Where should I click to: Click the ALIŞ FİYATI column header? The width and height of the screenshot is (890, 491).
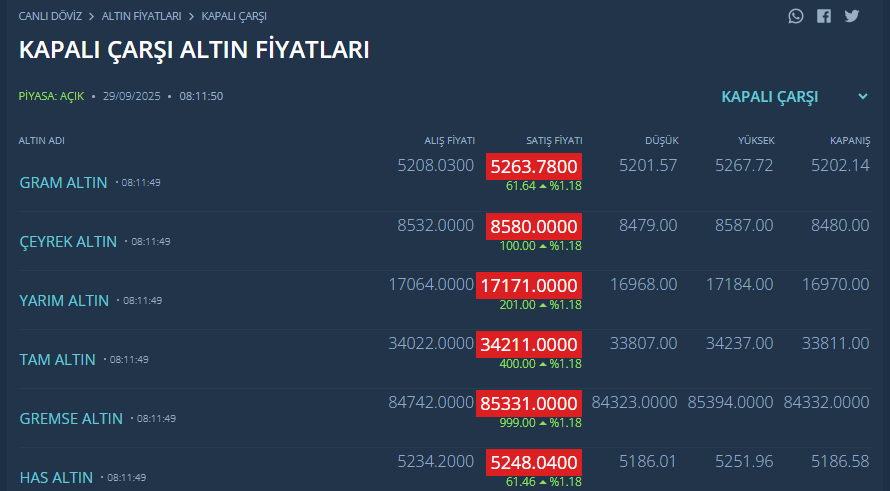[450, 141]
